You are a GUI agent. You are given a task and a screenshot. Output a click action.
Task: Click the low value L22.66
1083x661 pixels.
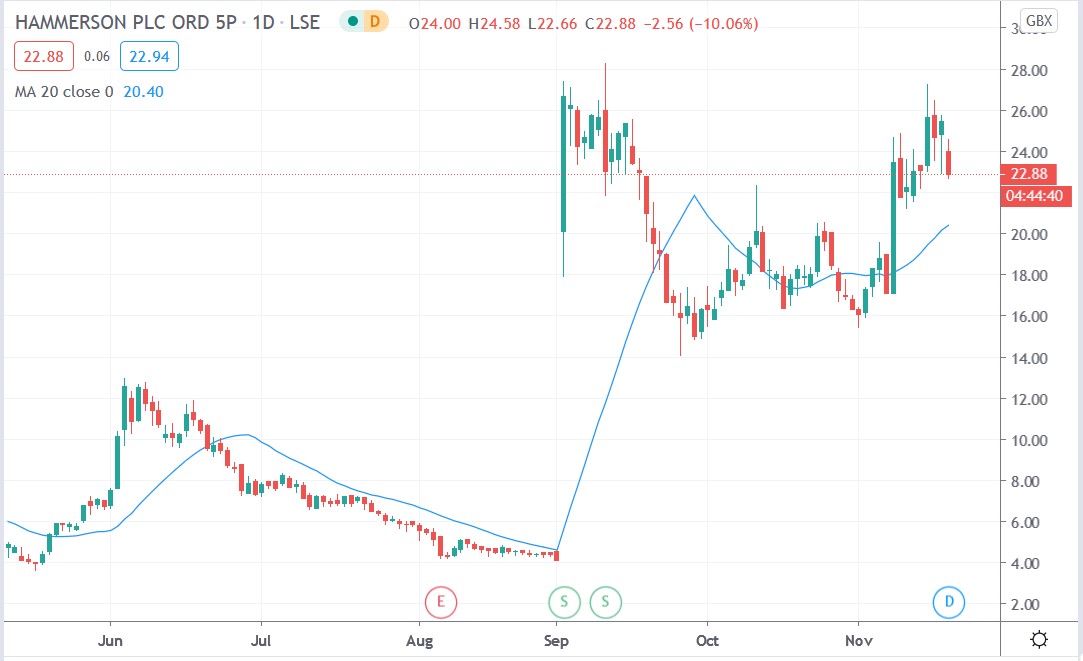pos(552,23)
